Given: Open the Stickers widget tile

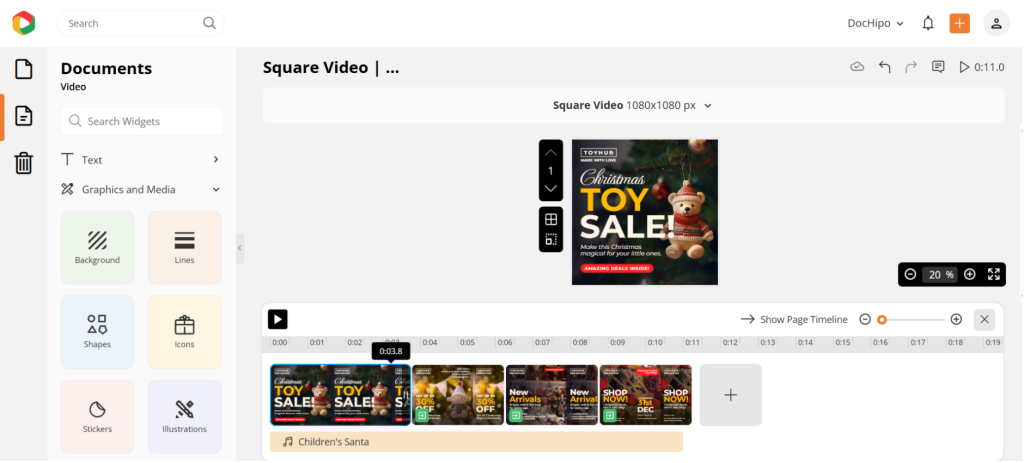Looking at the screenshot, I should (x=97, y=417).
